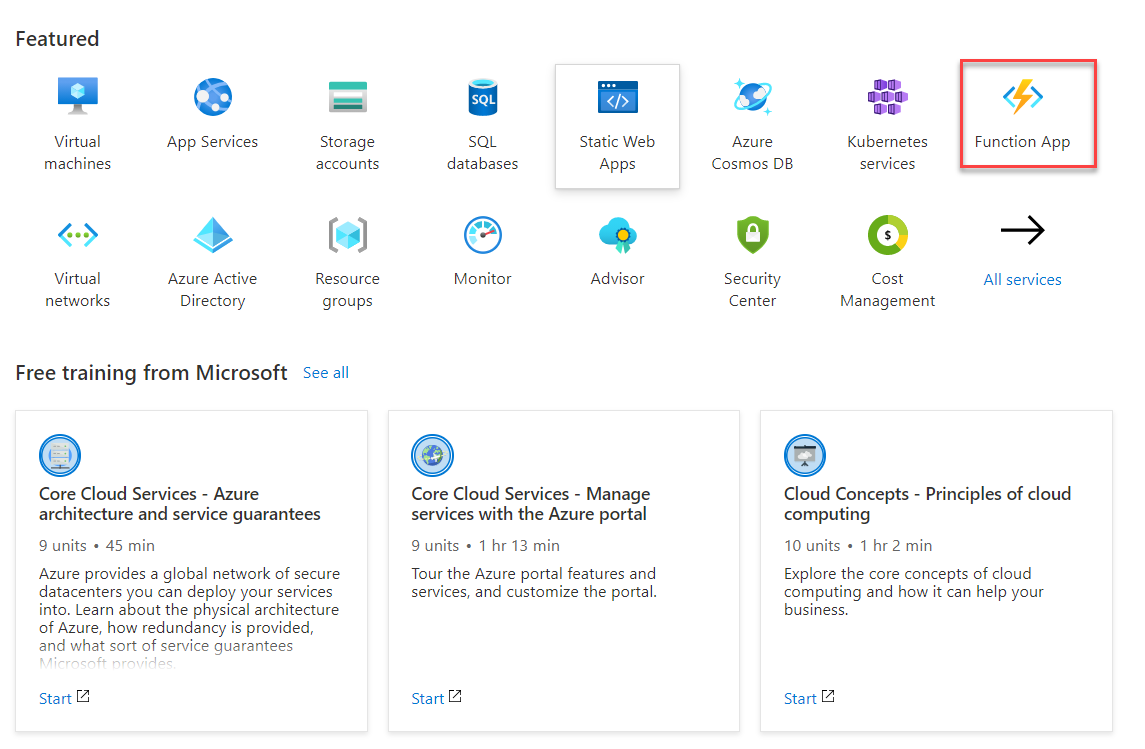Open the Virtual networks icon
The width and height of the screenshot is (1145, 749).
pyautogui.click(x=77, y=234)
